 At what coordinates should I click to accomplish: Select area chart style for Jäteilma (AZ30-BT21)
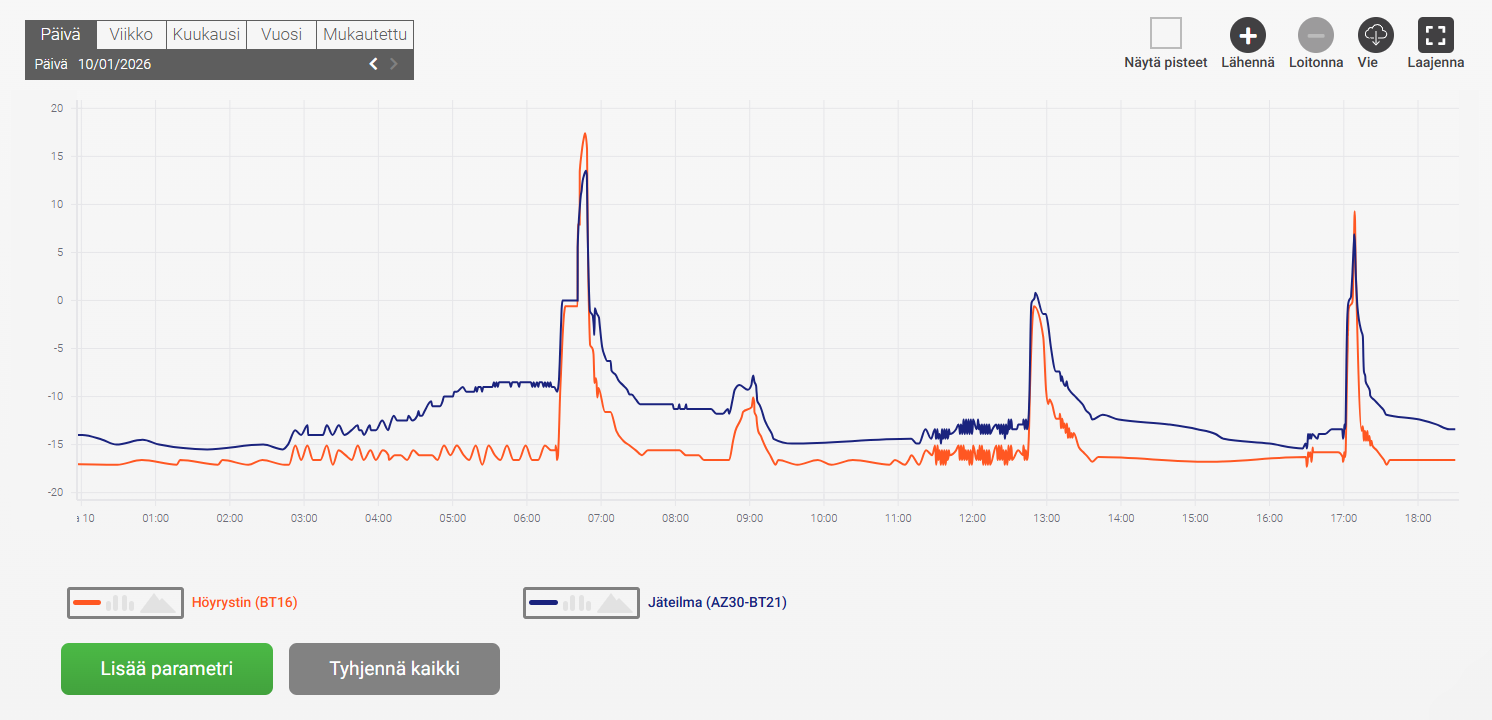(613, 603)
